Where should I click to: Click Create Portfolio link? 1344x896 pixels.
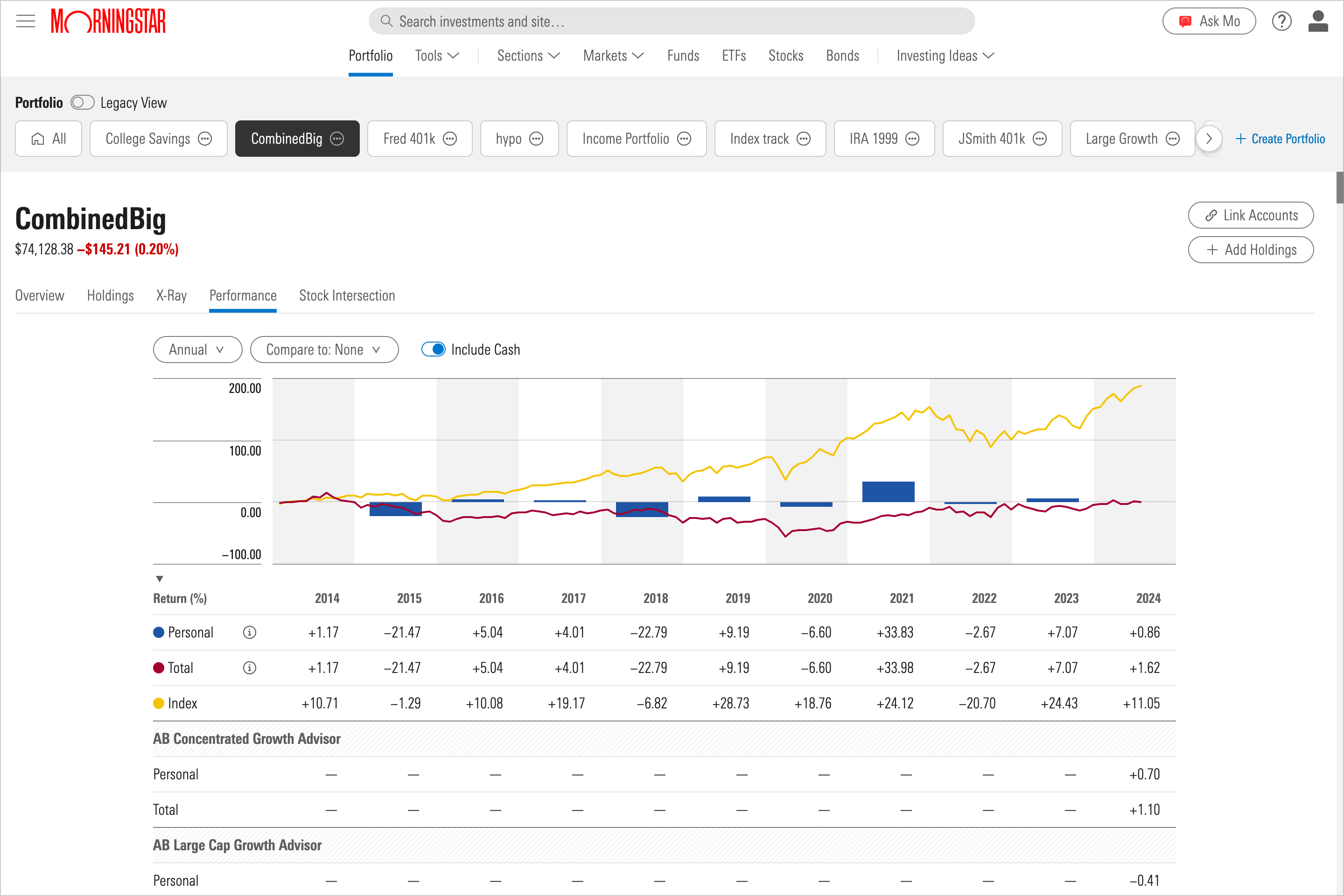1280,139
